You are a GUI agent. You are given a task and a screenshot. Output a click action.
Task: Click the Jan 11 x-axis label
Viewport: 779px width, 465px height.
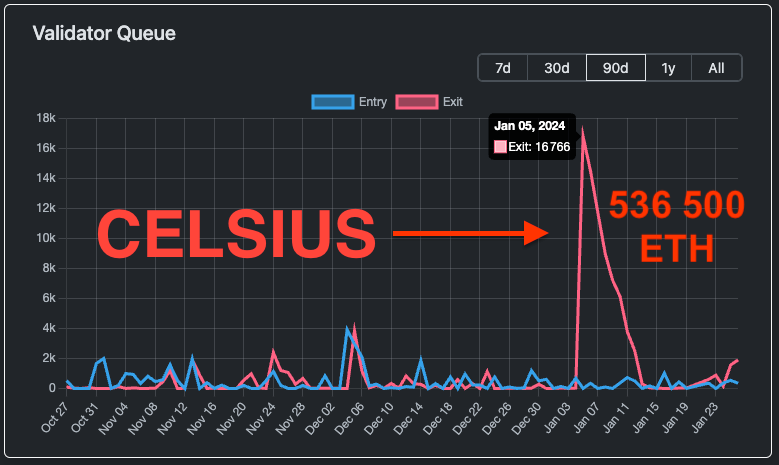(x=616, y=417)
